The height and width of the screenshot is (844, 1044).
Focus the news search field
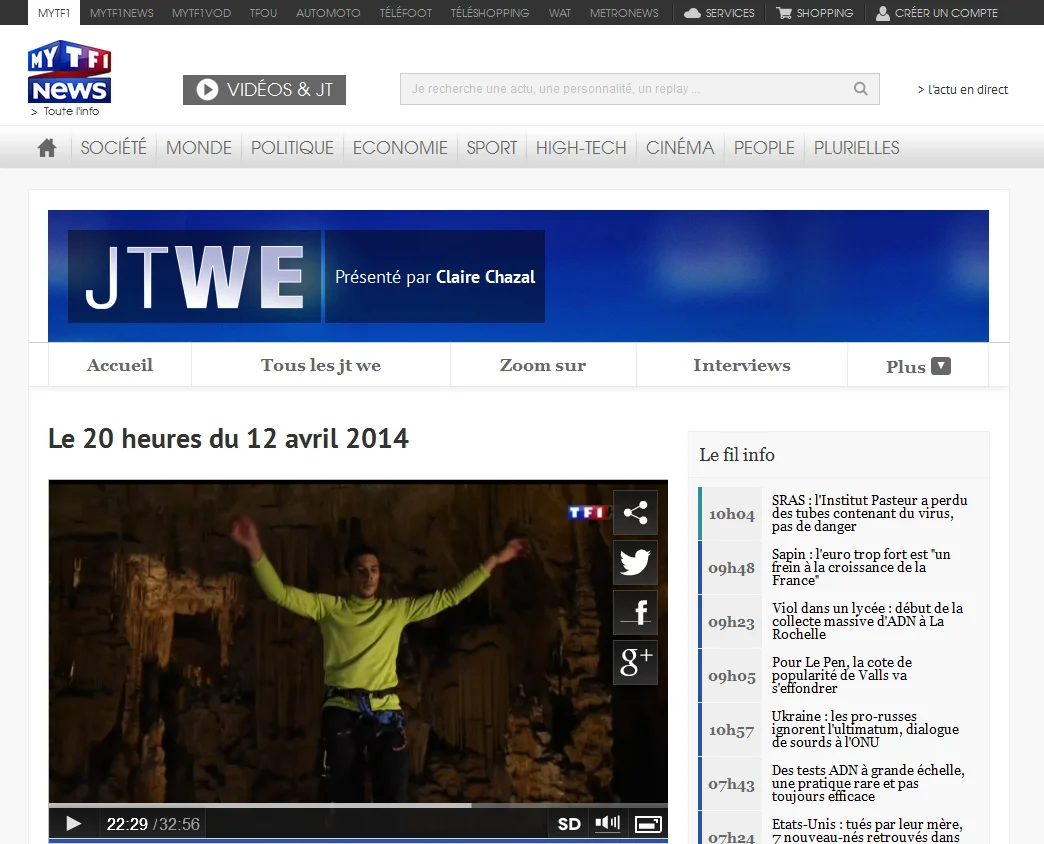click(639, 89)
